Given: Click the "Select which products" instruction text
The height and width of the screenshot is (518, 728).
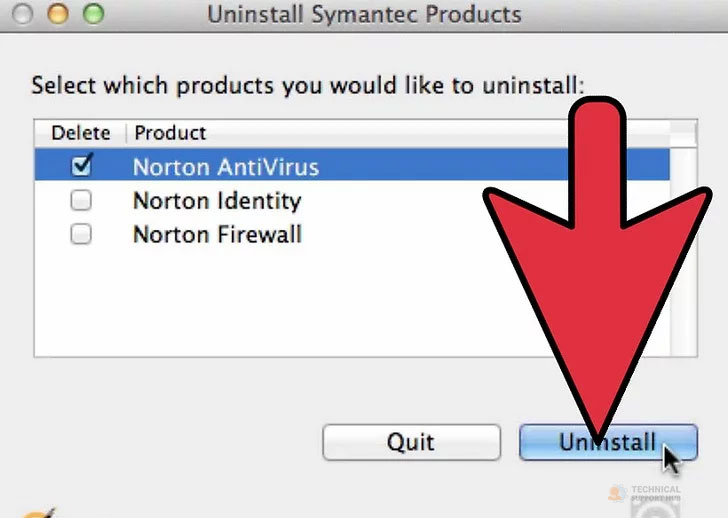Looking at the screenshot, I should point(307,84).
